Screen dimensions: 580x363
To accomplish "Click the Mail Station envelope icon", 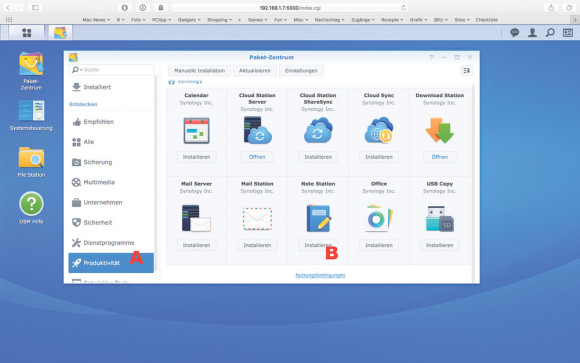I will tap(257, 219).
